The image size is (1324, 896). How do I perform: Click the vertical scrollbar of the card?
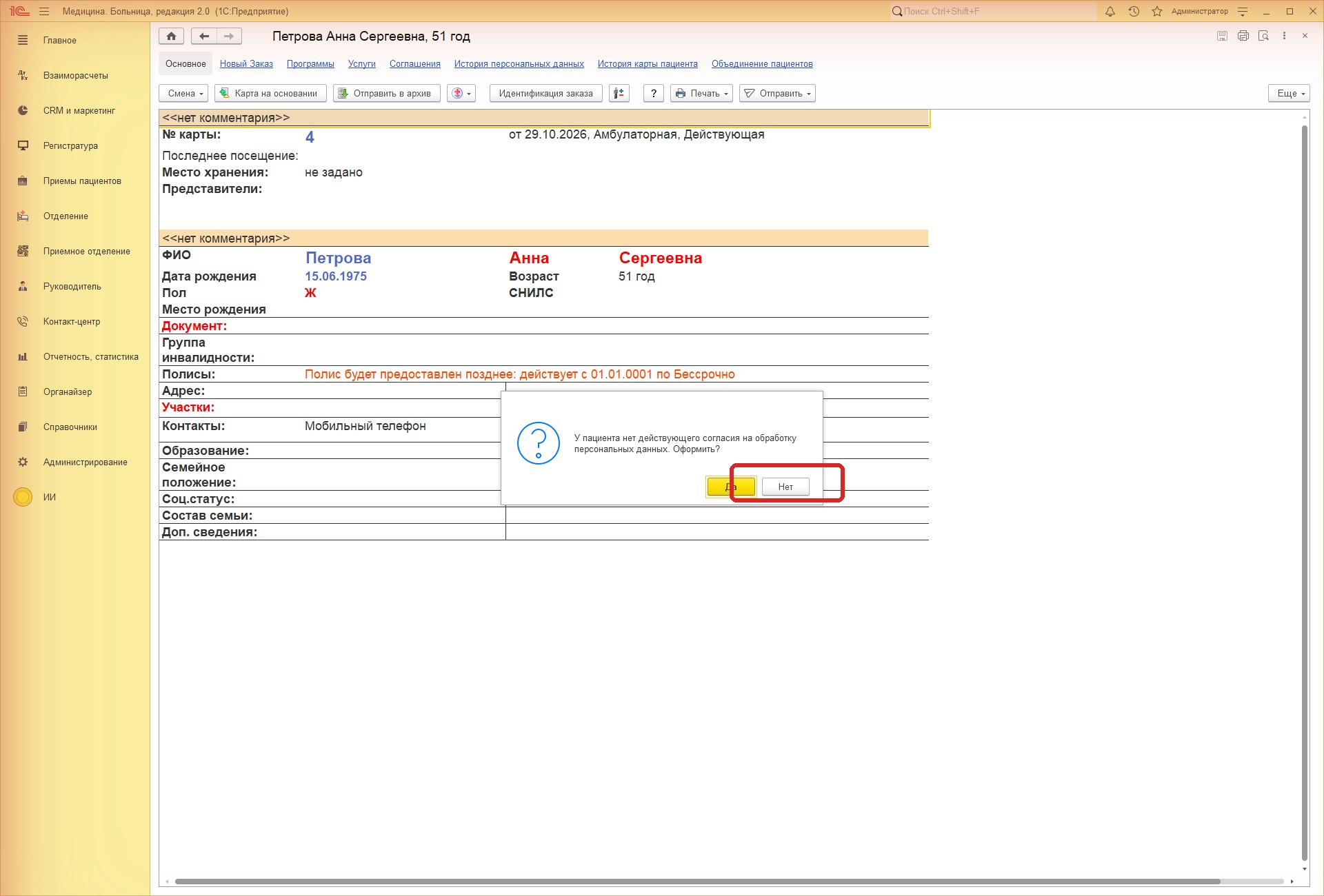pos(1305,493)
